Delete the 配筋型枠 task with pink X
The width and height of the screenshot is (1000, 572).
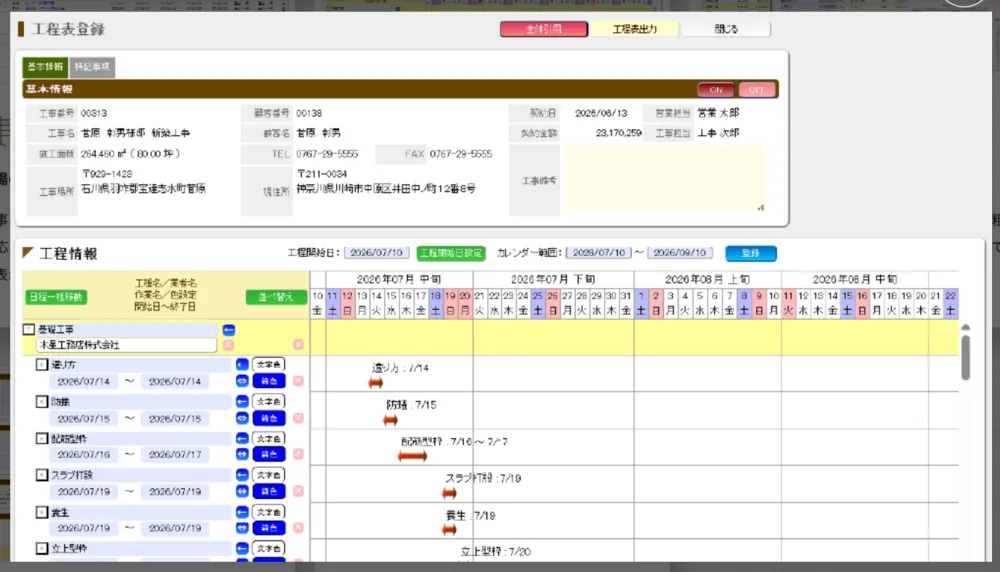pos(298,454)
